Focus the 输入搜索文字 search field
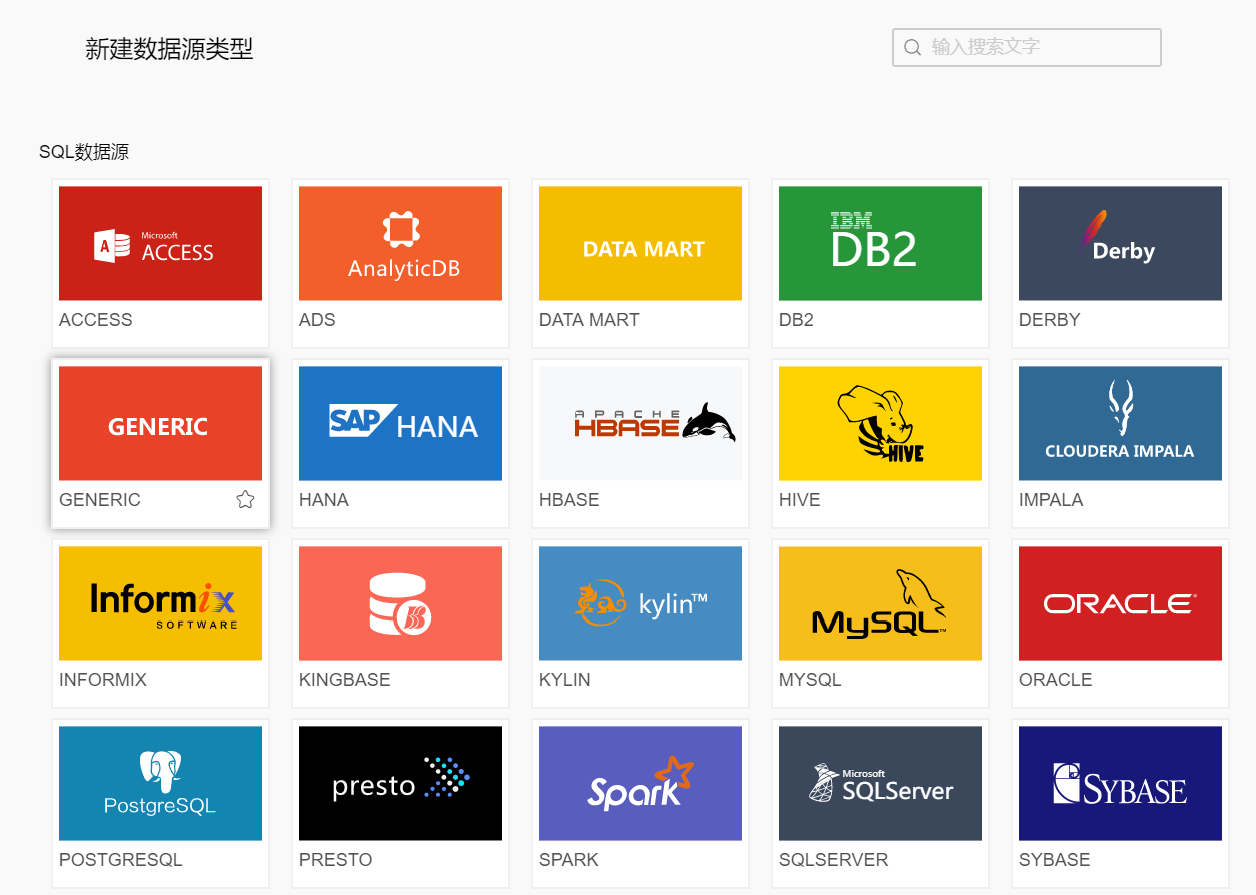Viewport: 1256px width, 895px height. click(1027, 47)
